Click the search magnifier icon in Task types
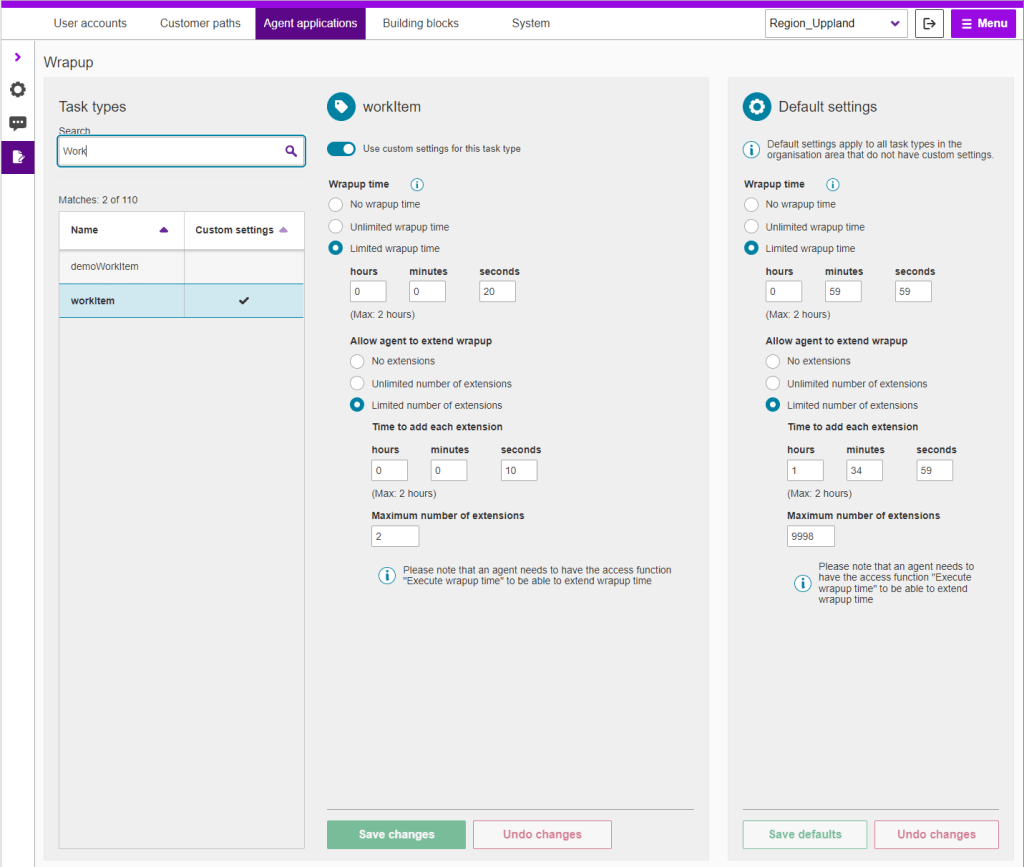The image size is (1024, 867). click(x=291, y=151)
